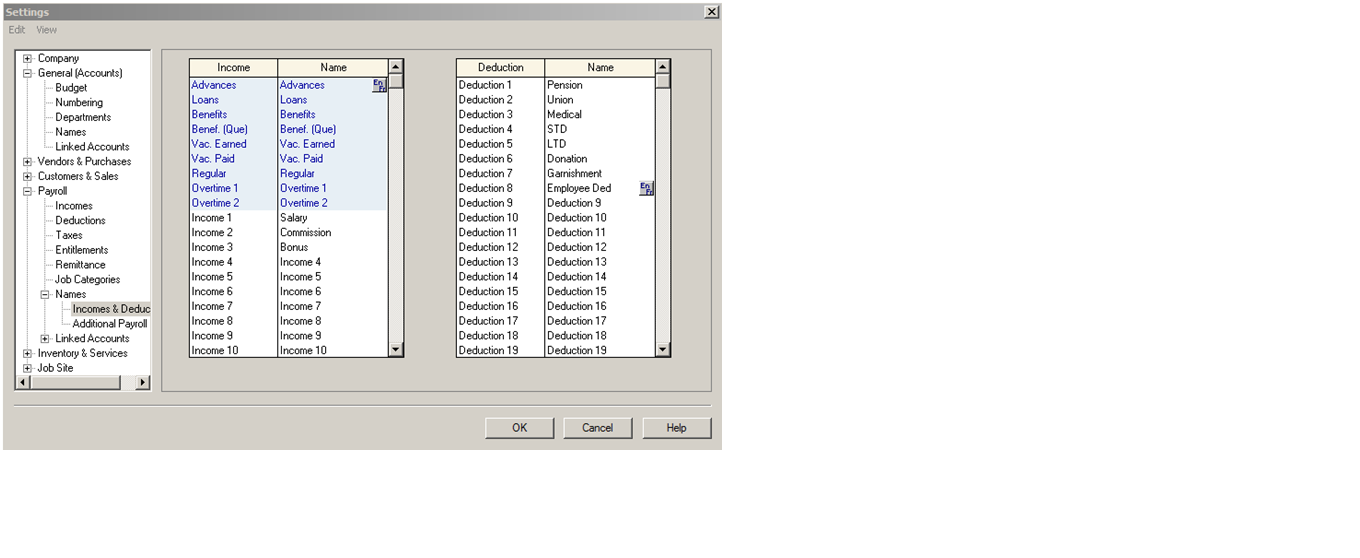Confirm settings with OK button
1360x558 pixels.
point(520,428)
